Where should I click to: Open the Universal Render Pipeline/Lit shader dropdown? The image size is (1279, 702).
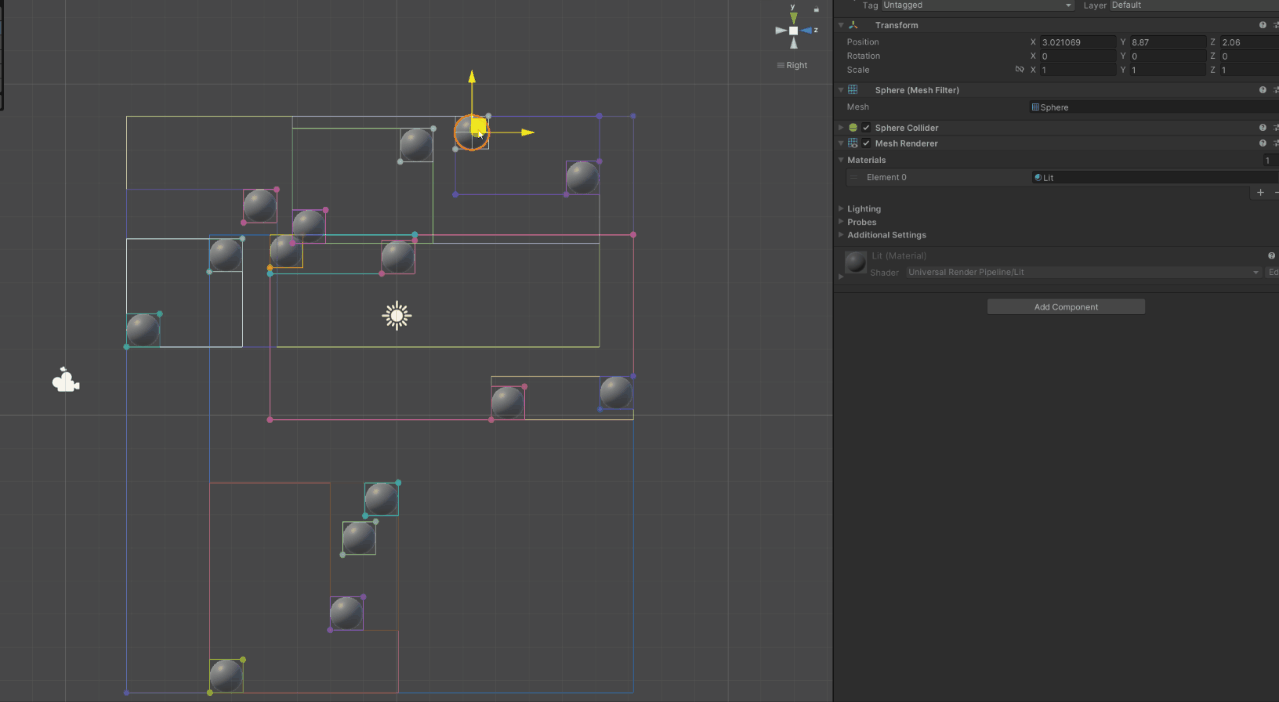pos(1080,271)
